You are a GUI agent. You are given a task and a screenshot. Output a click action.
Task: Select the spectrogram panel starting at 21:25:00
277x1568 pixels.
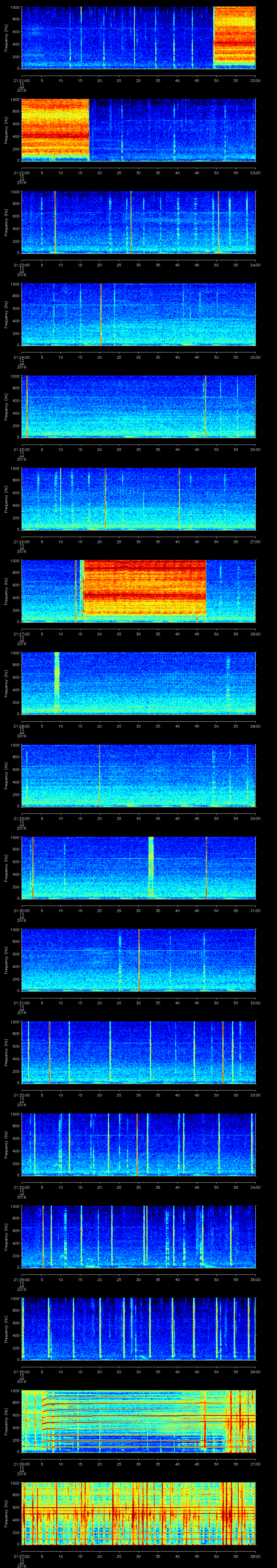tap(138, 407)
